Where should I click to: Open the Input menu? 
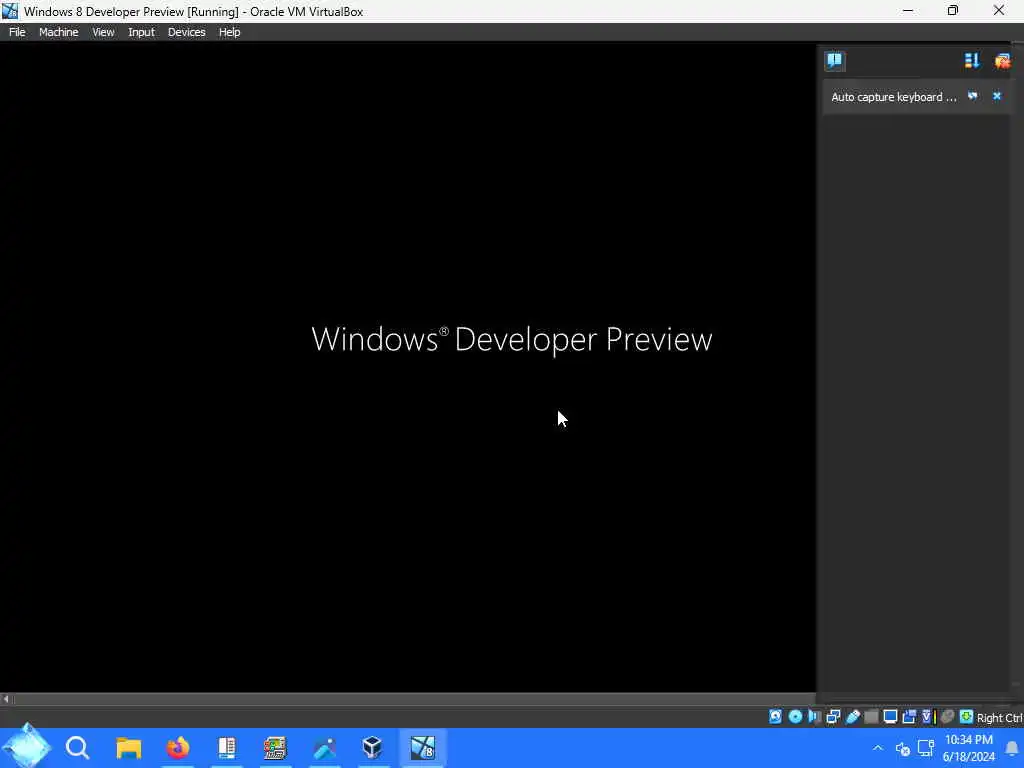141,32
